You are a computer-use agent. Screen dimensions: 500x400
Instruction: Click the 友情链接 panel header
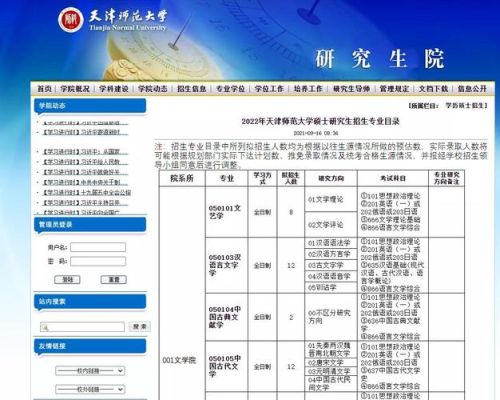[x=90, y=346]
